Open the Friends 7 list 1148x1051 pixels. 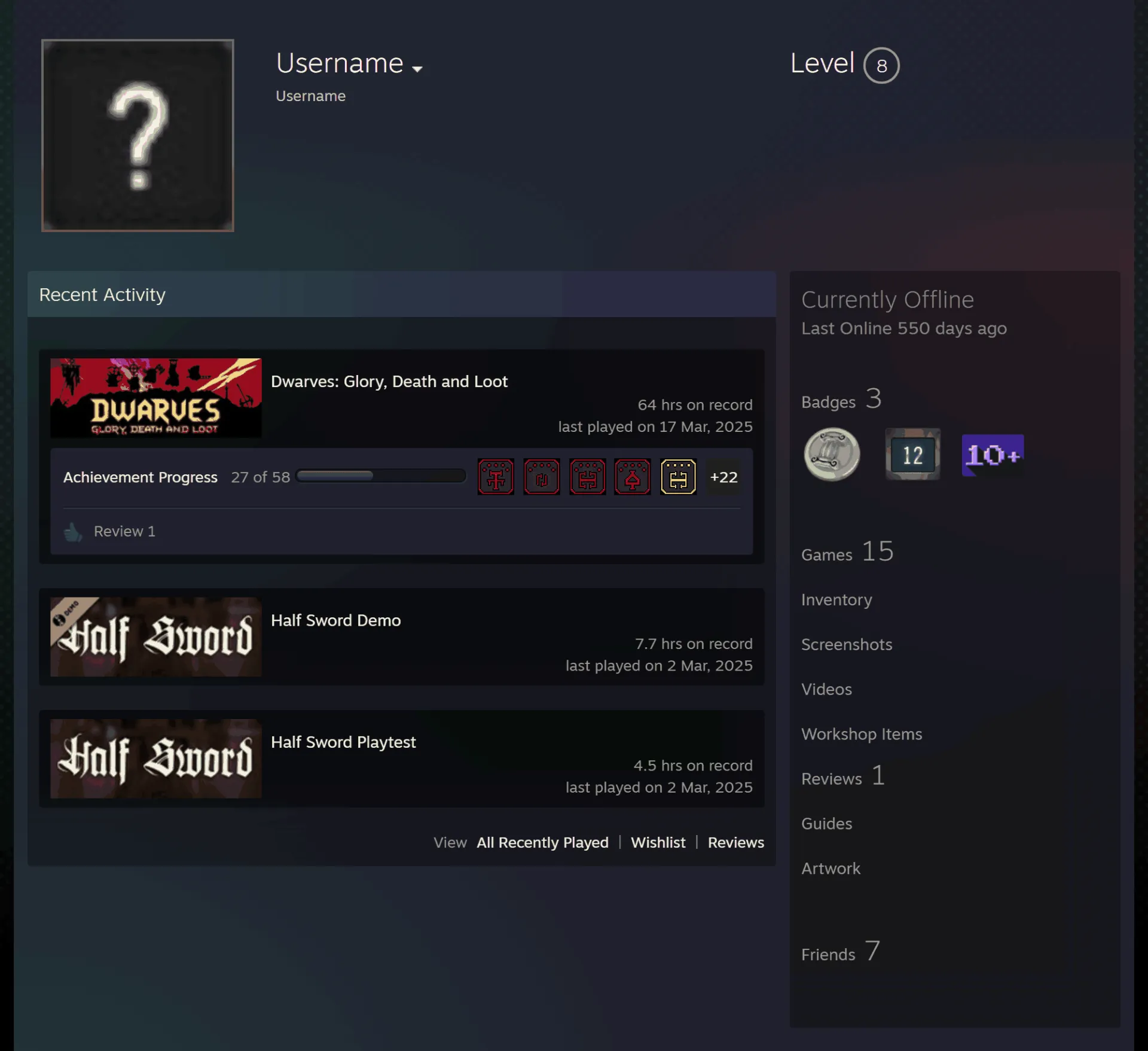click(x=841, y=952)
